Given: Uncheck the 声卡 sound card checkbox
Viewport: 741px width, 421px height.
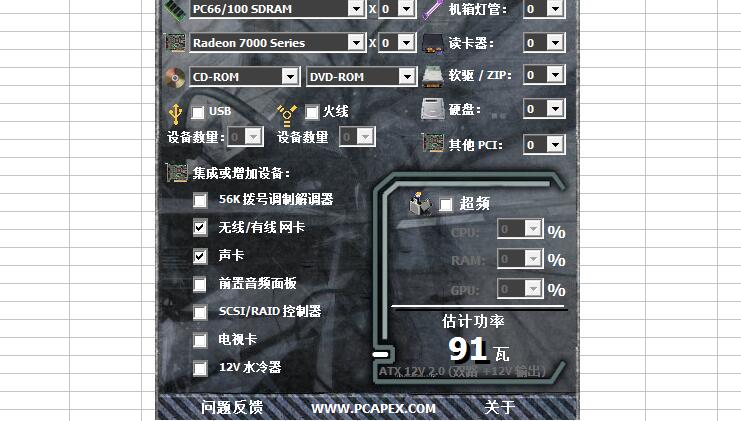Looking at the screenshot, I should click(x=200, y=256).
